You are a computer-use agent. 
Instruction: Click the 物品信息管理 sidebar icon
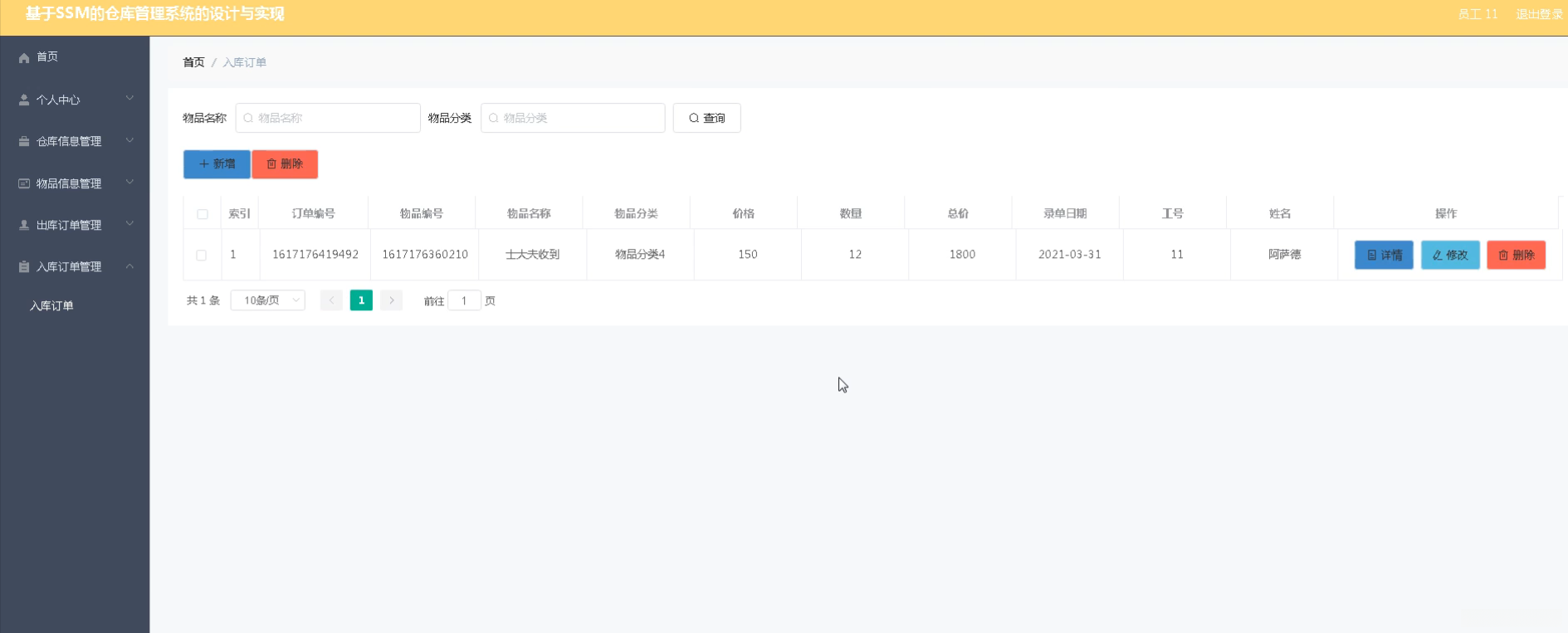(24, 183)
